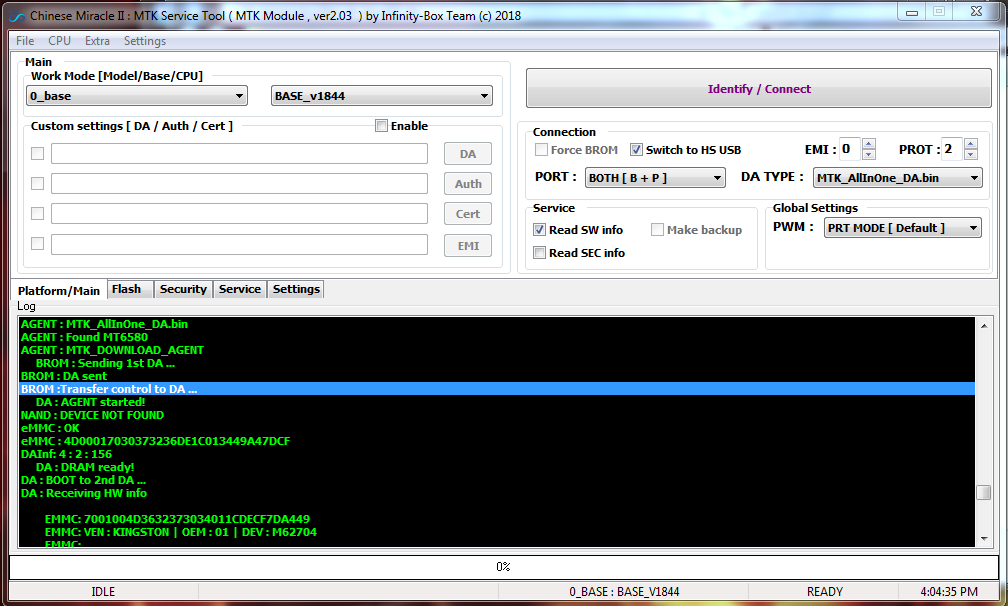
Task: Click the IDLE status bar entry
Action: tap(103, 592)
